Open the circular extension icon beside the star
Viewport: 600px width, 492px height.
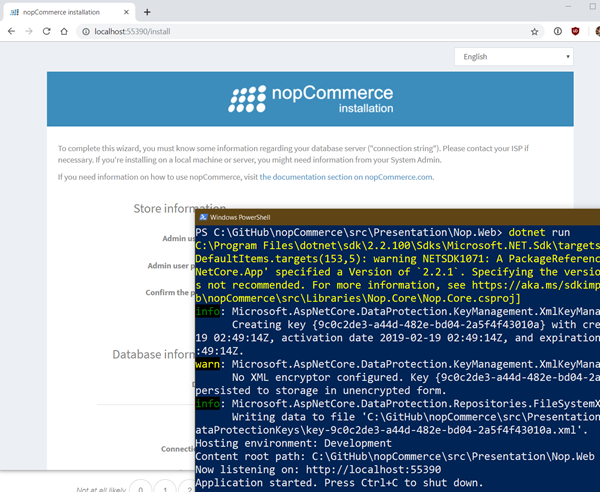click(x=558, y=31)
